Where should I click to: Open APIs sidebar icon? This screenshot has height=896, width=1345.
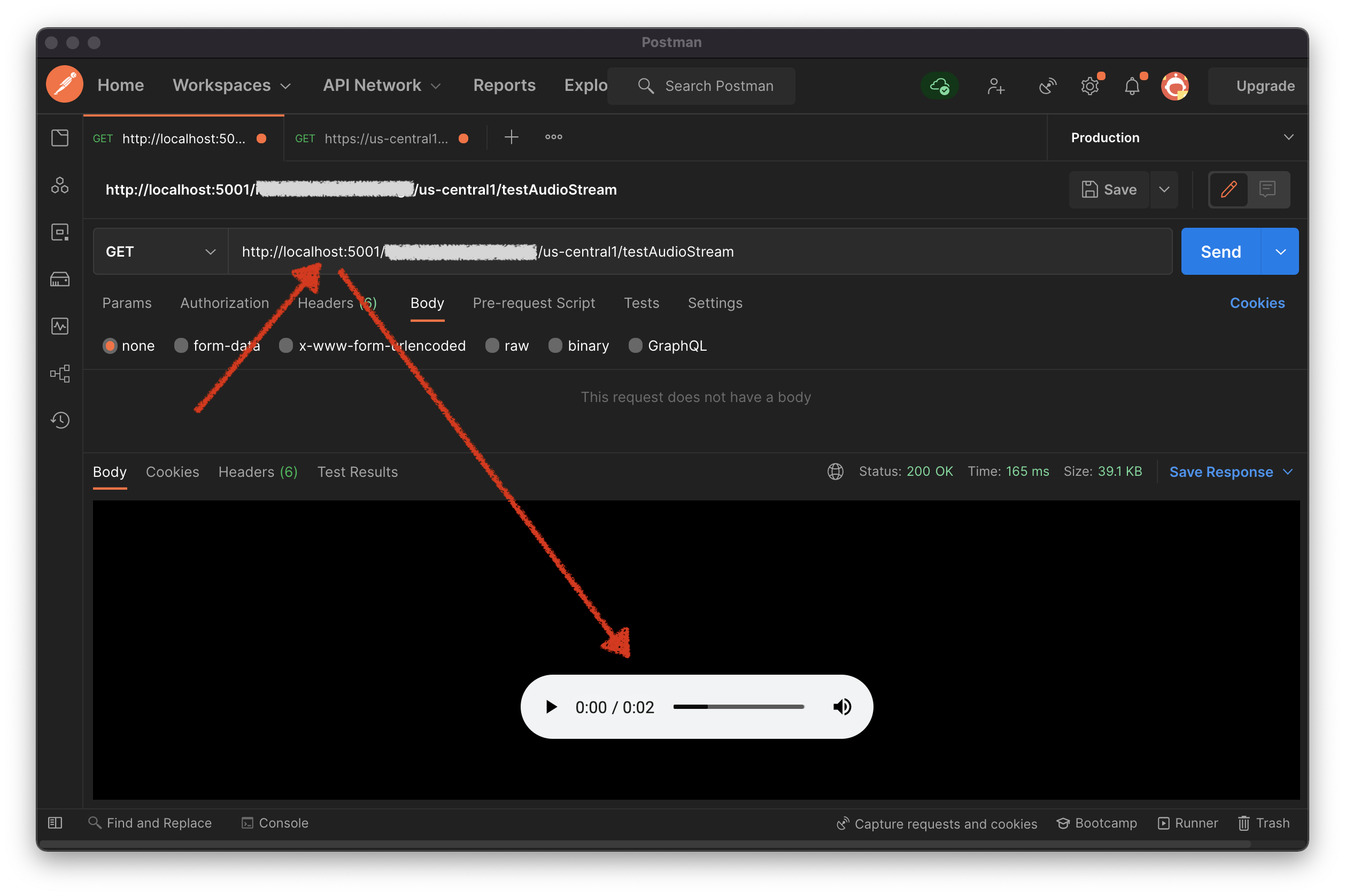[60, 185]
